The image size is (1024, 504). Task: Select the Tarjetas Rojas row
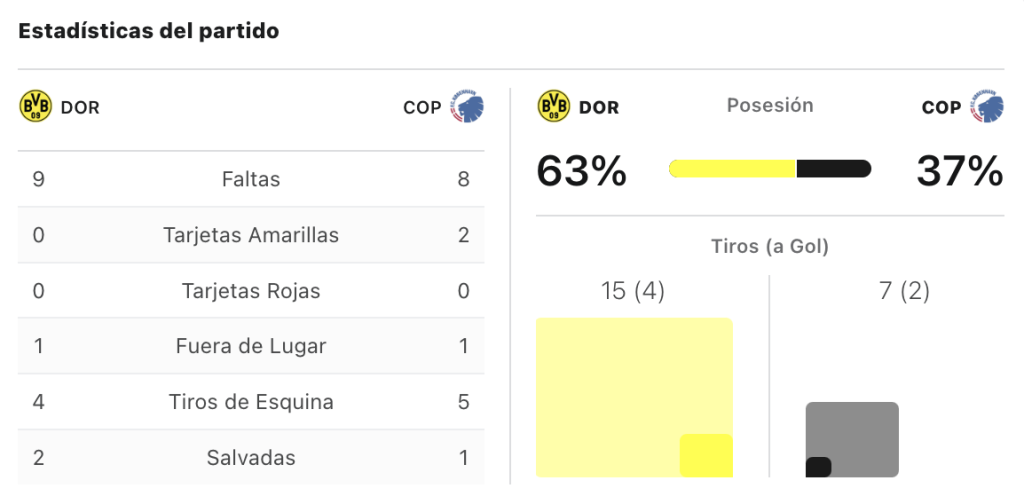(251, 291)
